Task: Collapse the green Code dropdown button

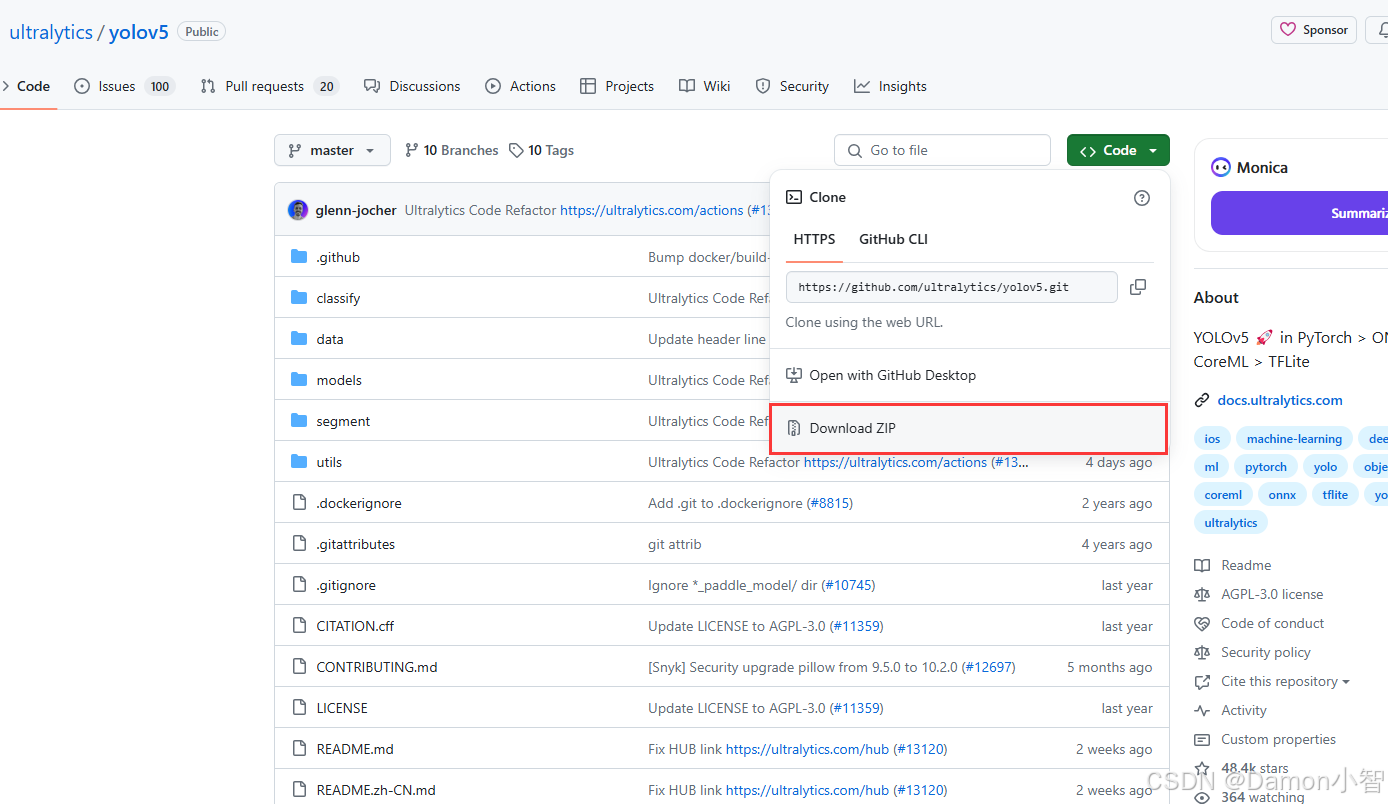Action: tap(1118, 150)
